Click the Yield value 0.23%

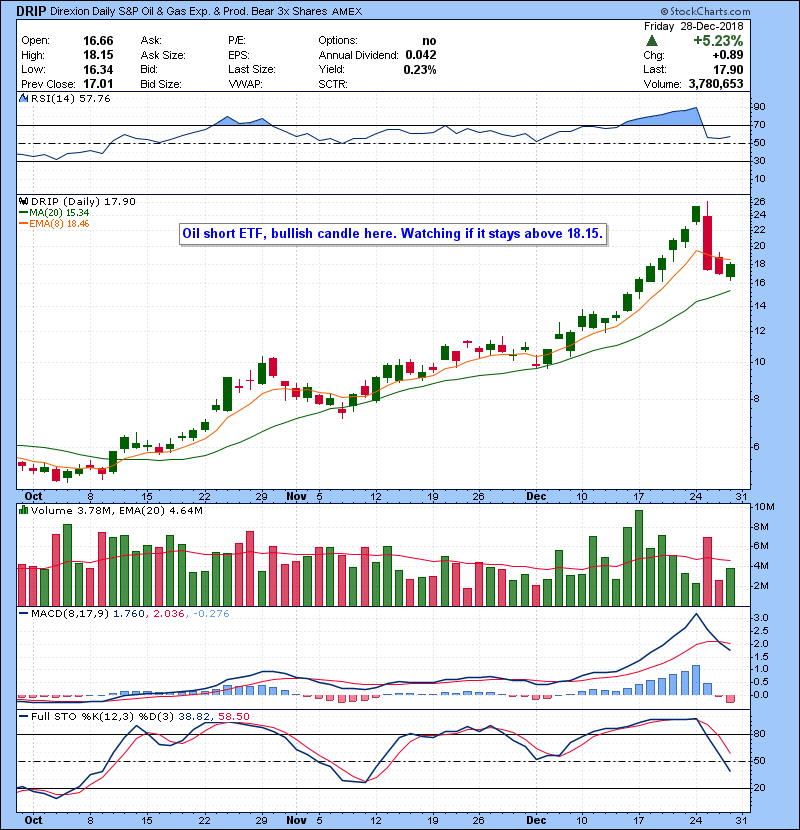tap(420, 69)
